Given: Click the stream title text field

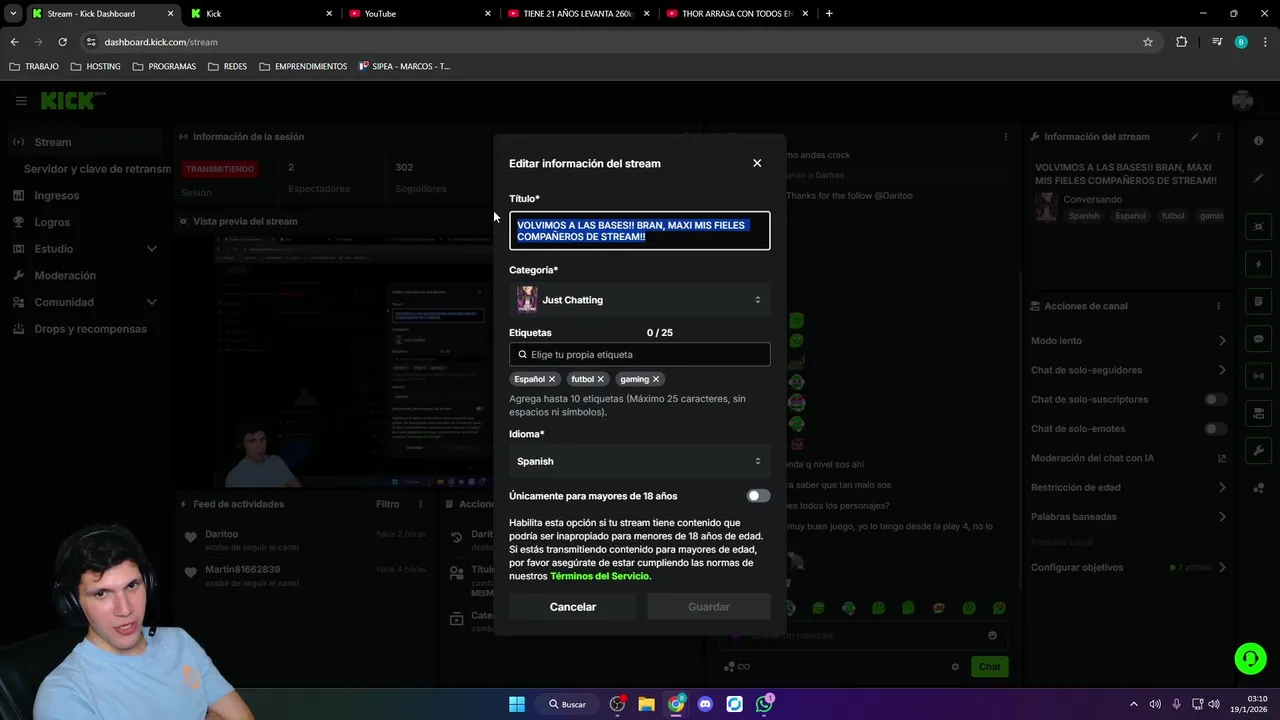Looking at the screenshot, I should [640, 231].
